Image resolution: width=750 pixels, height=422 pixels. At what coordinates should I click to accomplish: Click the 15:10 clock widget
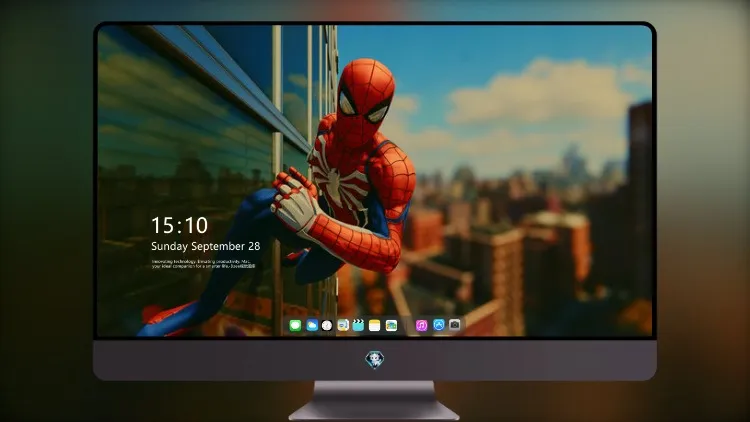tap(179, 225)
